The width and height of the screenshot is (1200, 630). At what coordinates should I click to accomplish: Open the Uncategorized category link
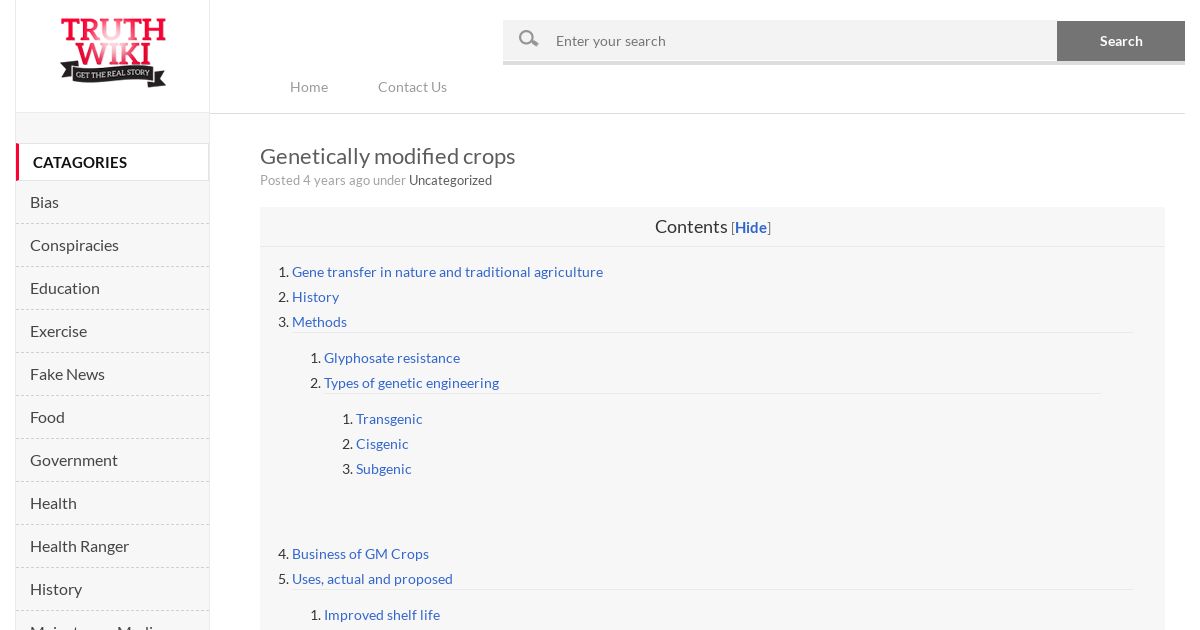450,180
